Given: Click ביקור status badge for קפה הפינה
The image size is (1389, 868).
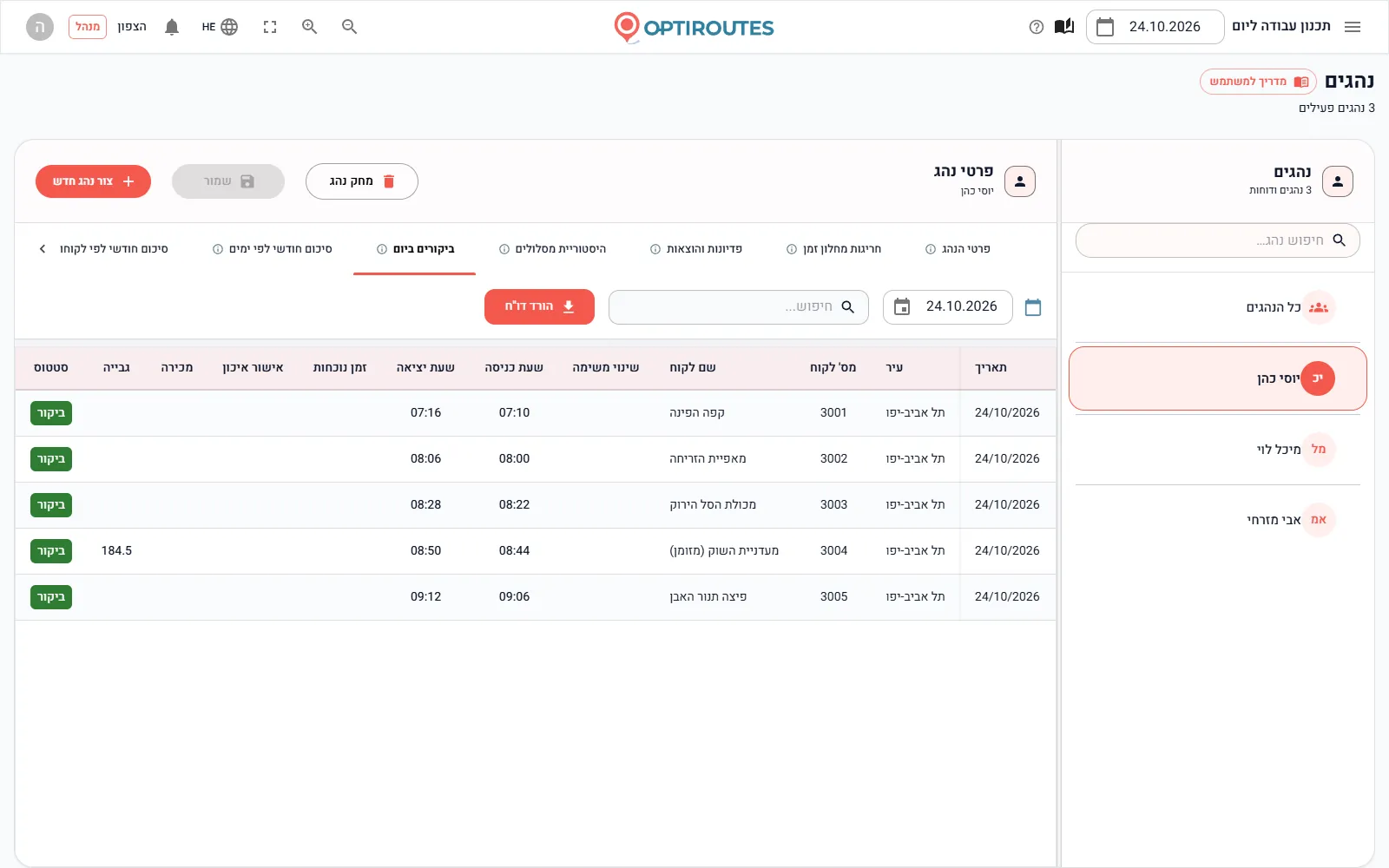Looking at the screenshot, I should pos(51,413).
